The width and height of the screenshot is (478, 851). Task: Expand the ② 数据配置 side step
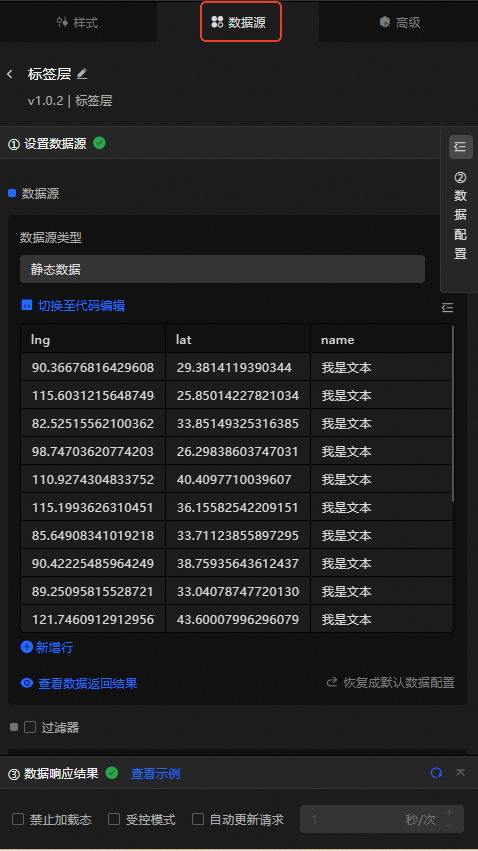coord(460,215)
